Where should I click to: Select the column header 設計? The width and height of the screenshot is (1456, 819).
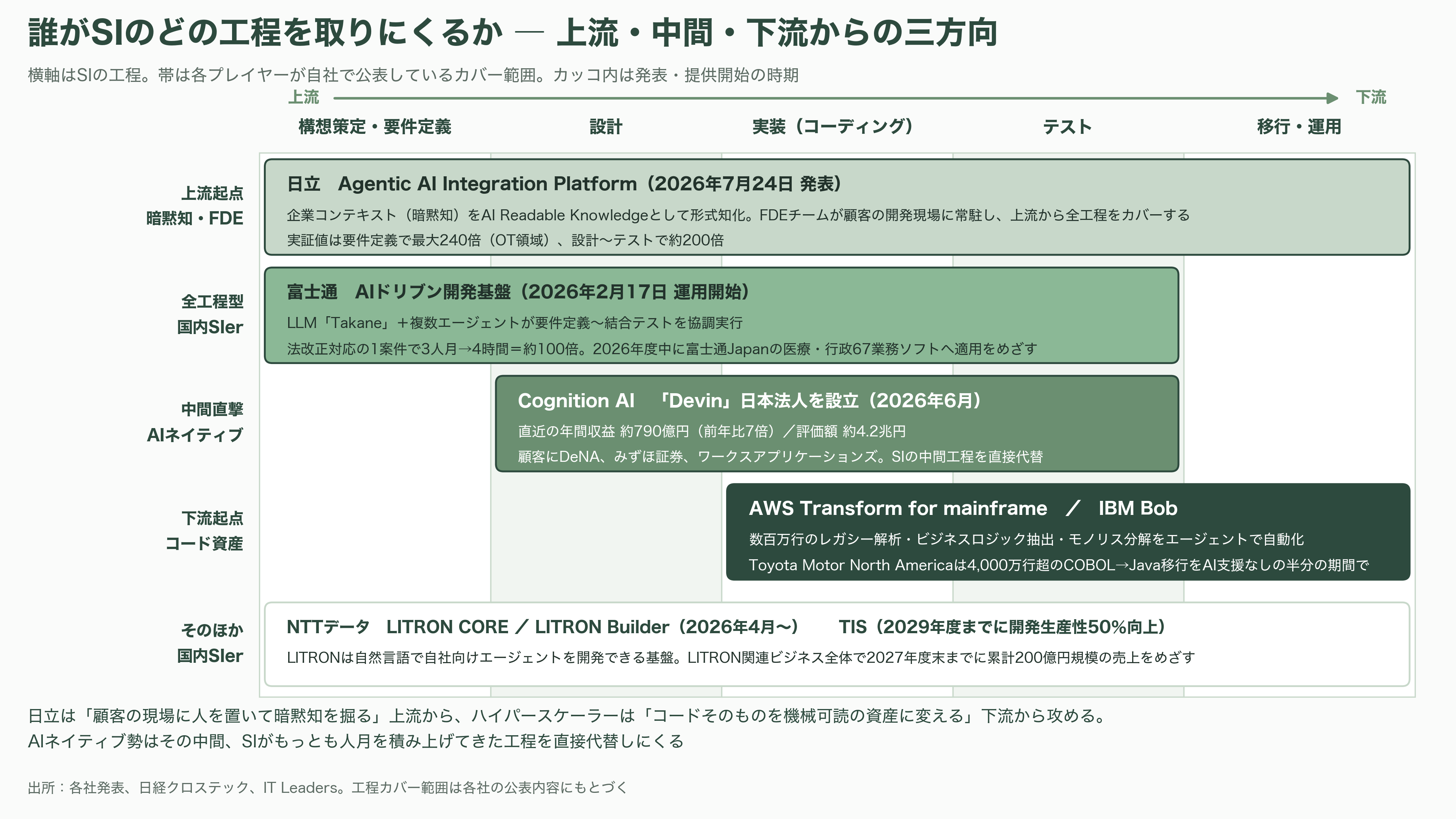[606, 127]
